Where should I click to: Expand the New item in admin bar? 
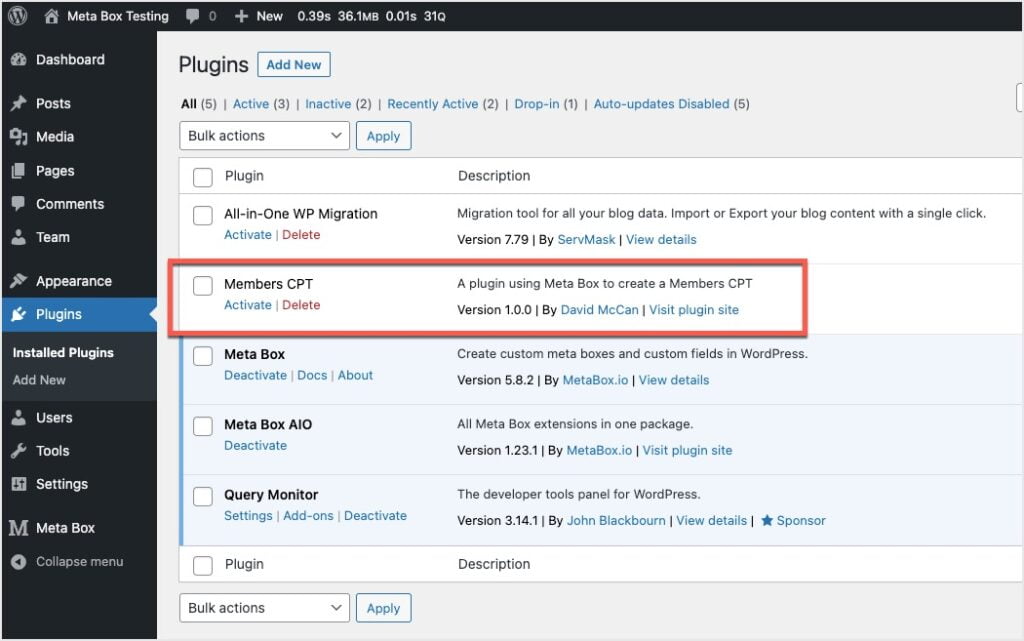coord(258,15)
